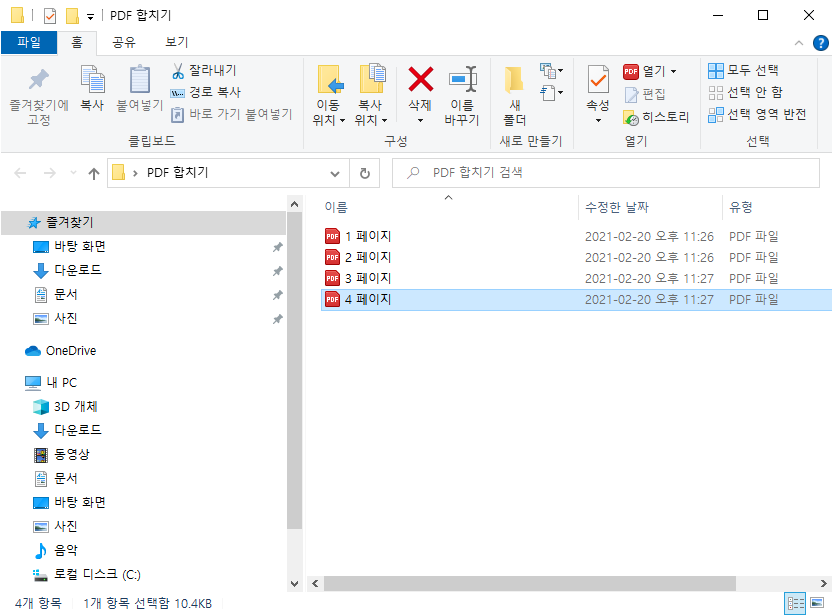Open 복사 위치 (Copy to) menu
833x616 pixels.
[x=371, y=95]
